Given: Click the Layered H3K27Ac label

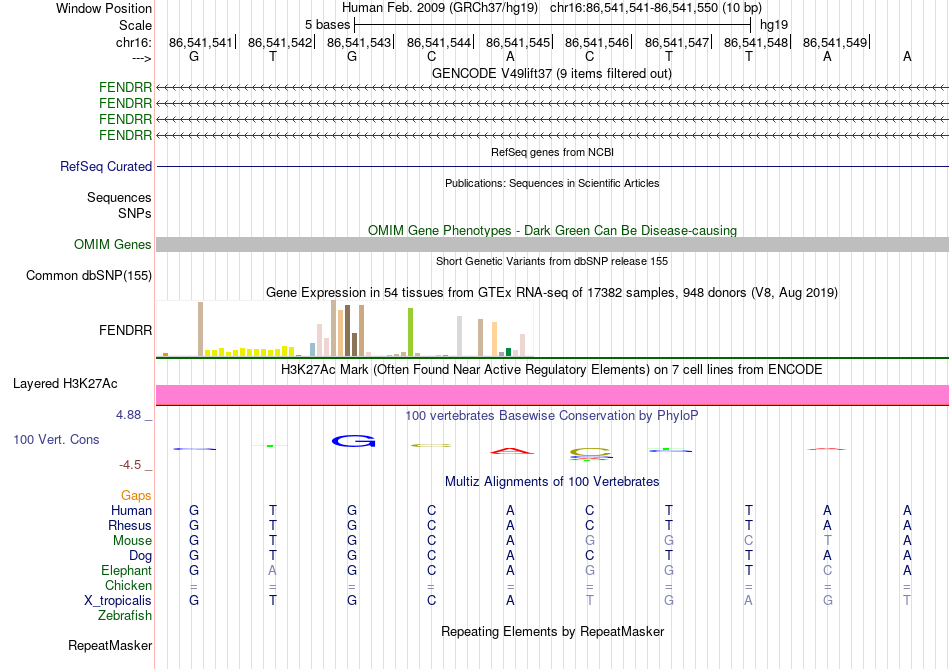Looking at the screenshot, I should 65,384.
